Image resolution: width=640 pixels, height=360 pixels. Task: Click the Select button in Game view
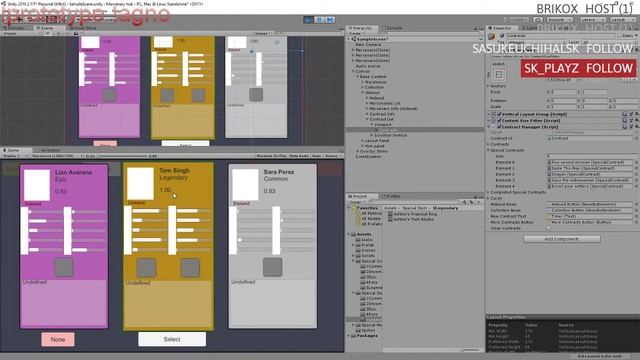[x=172, y=340]
